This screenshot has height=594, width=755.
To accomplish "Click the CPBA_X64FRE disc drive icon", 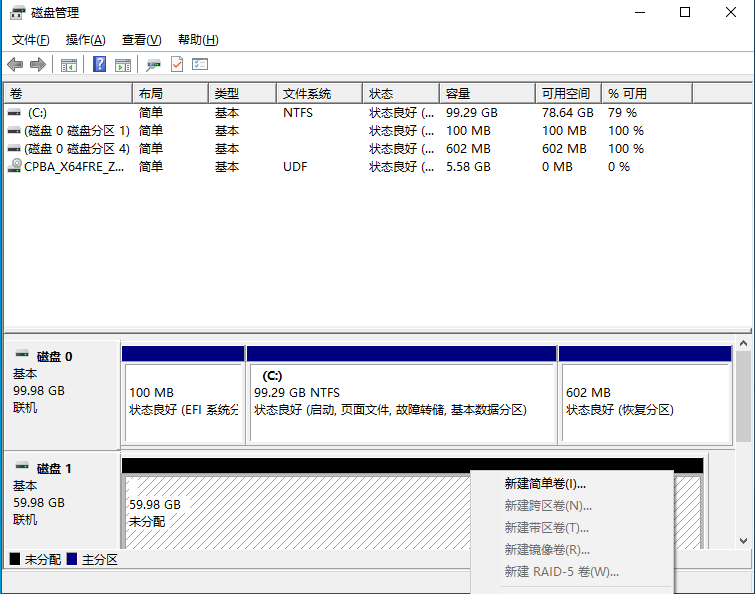I will pyautogui.click(x=15, y=166).
